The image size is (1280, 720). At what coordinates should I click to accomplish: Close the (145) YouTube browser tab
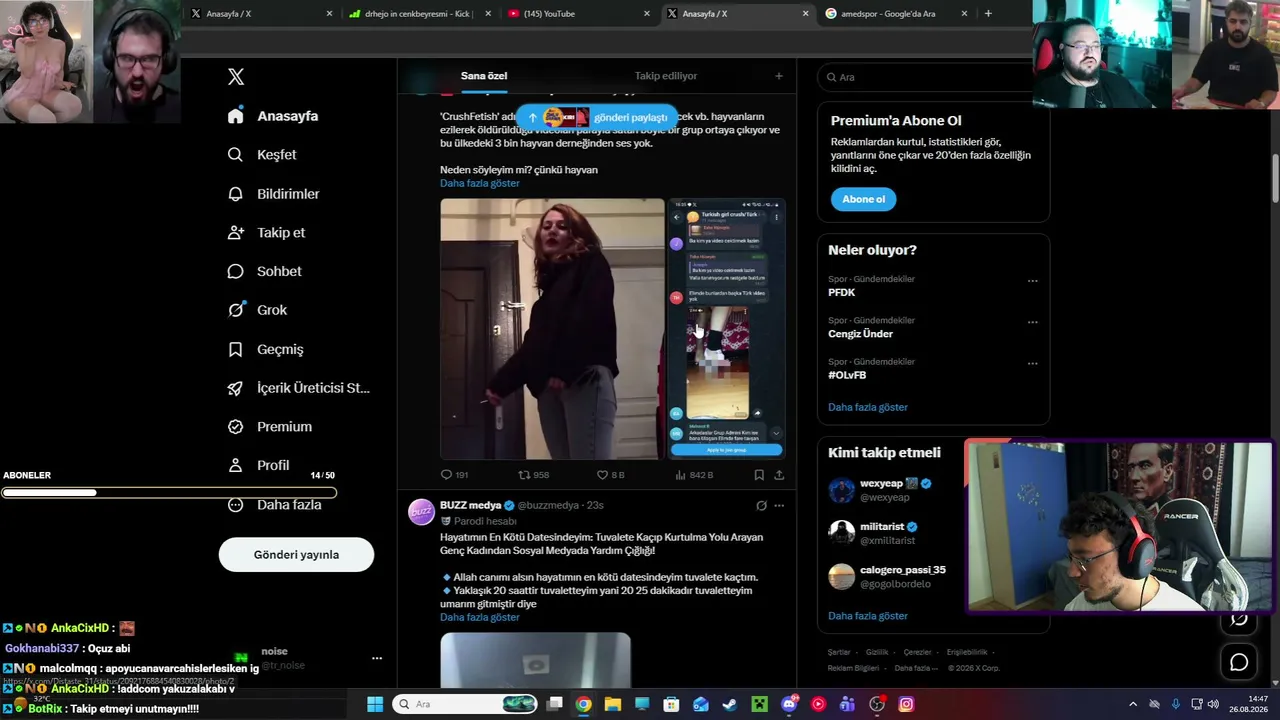[x=647, y=14]
